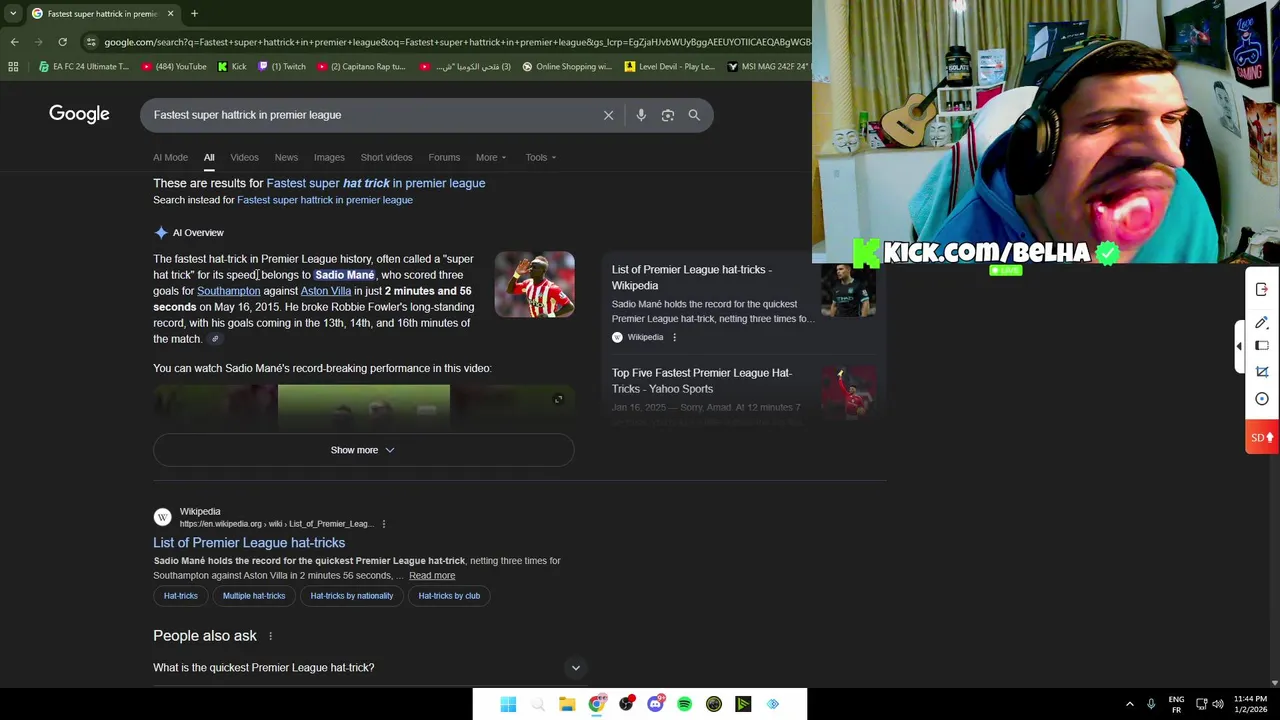This screenshot has height=720, width=1280.
Task: Open the tab search dropdown arrow
Action: pos(13,14)
